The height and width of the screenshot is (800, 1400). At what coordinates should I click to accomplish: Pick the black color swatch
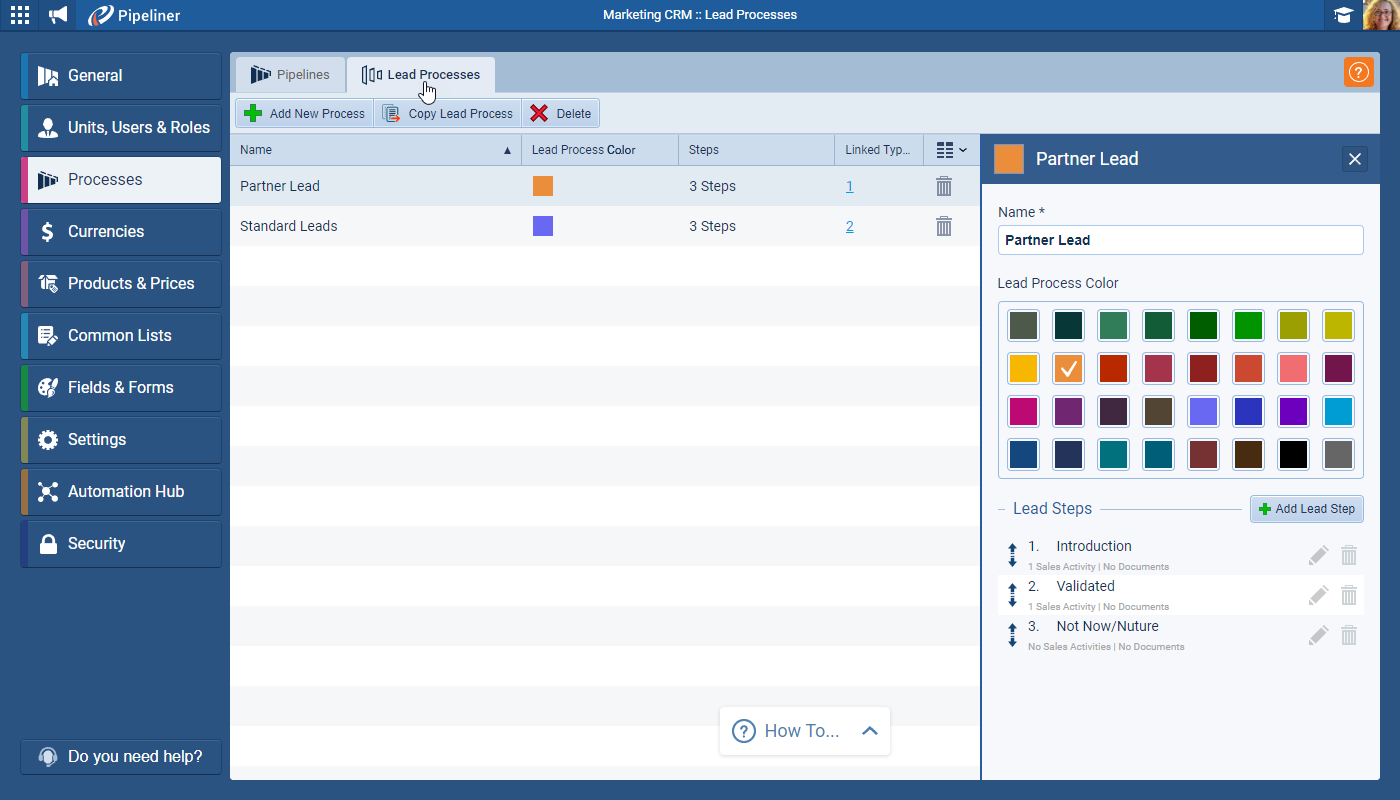click(x=1293, y=455)
